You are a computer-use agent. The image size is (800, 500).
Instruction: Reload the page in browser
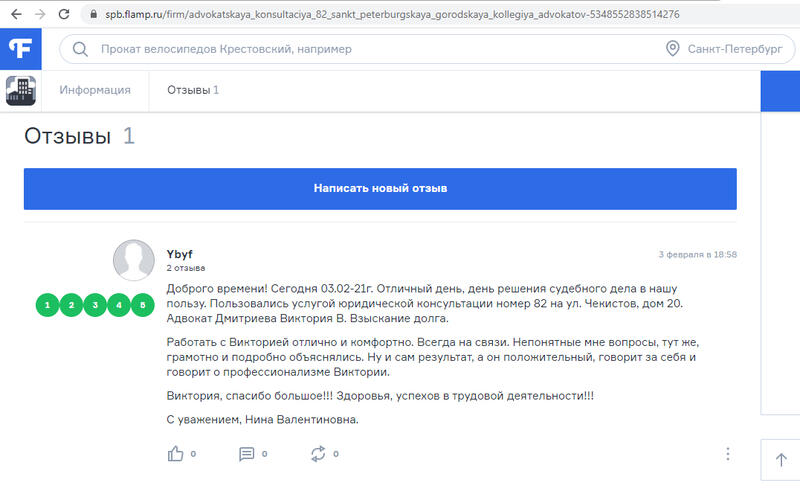(x=64, y=15)
